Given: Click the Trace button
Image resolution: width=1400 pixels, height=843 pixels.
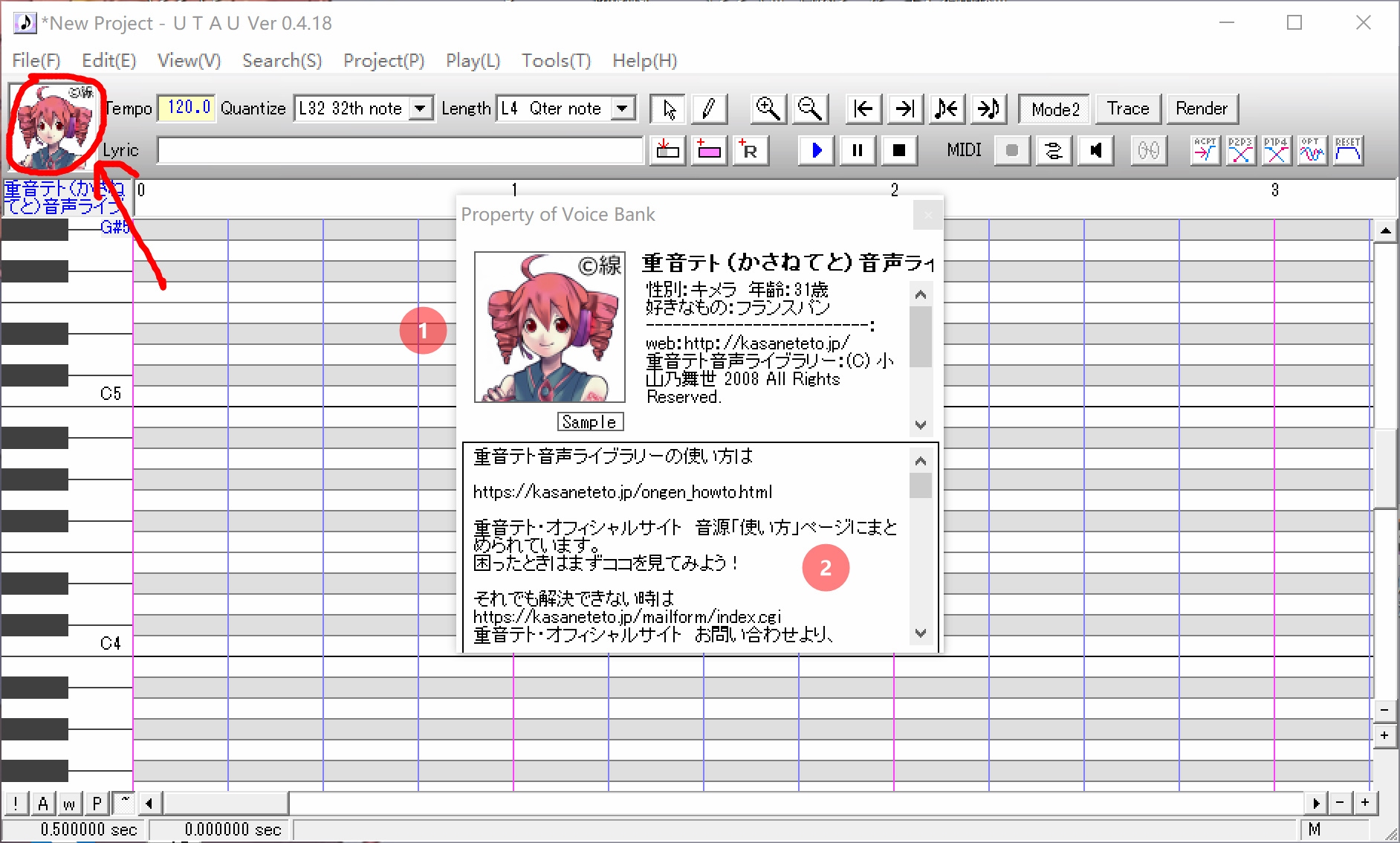Looking at the screenshot, I should pyautogui.click(x=1127, y=109).
